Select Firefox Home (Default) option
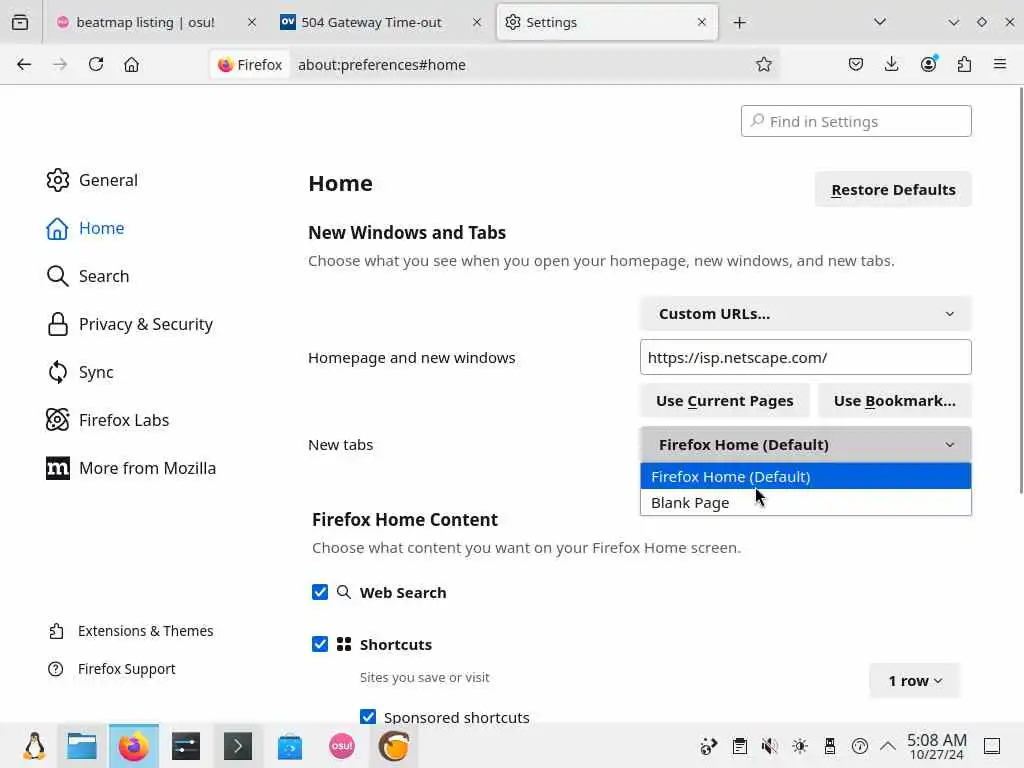Viewport: 1024px width, 768px height. click(805, 476)
